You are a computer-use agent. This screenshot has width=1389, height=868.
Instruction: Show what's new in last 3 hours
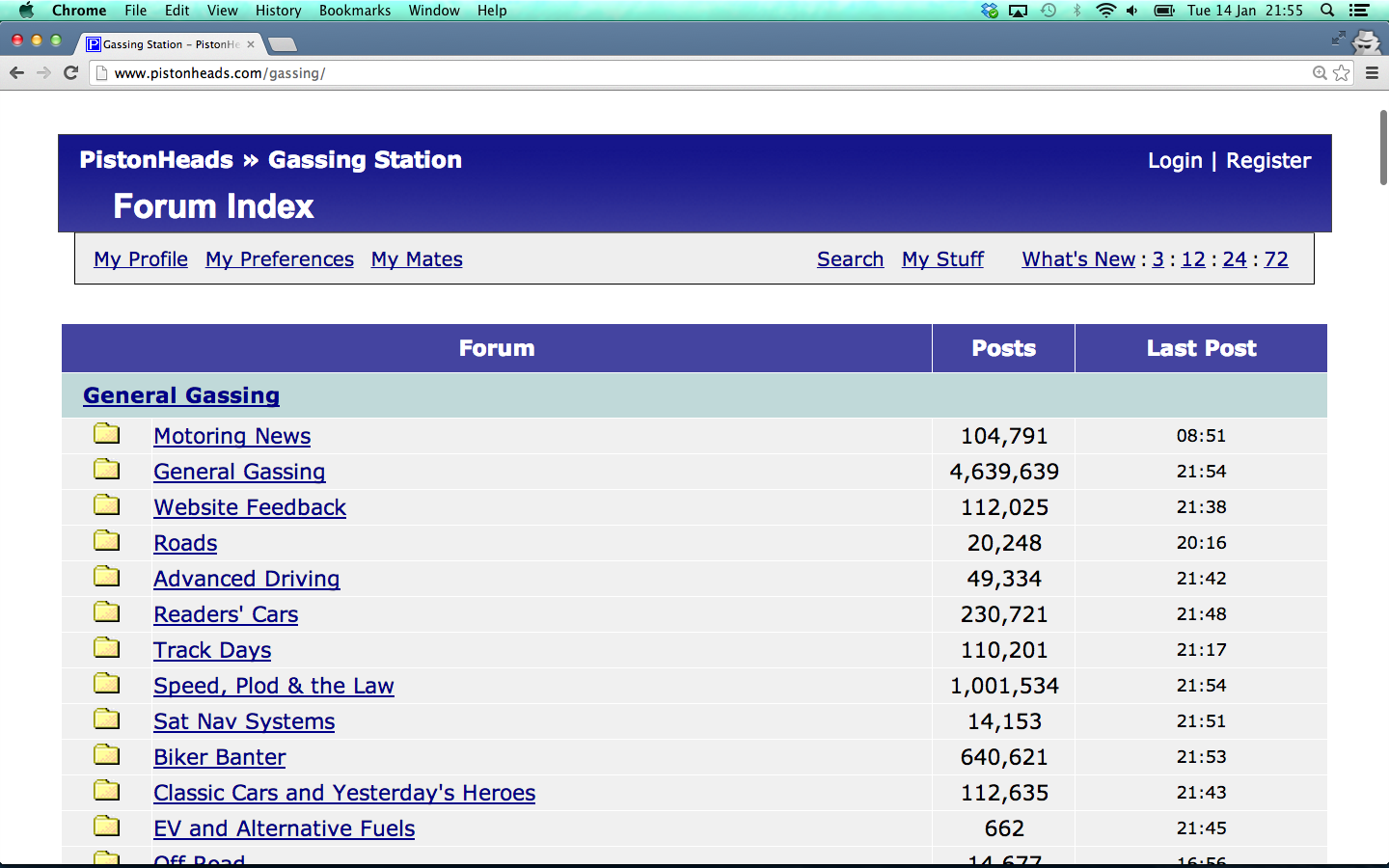coord(1158,259)
